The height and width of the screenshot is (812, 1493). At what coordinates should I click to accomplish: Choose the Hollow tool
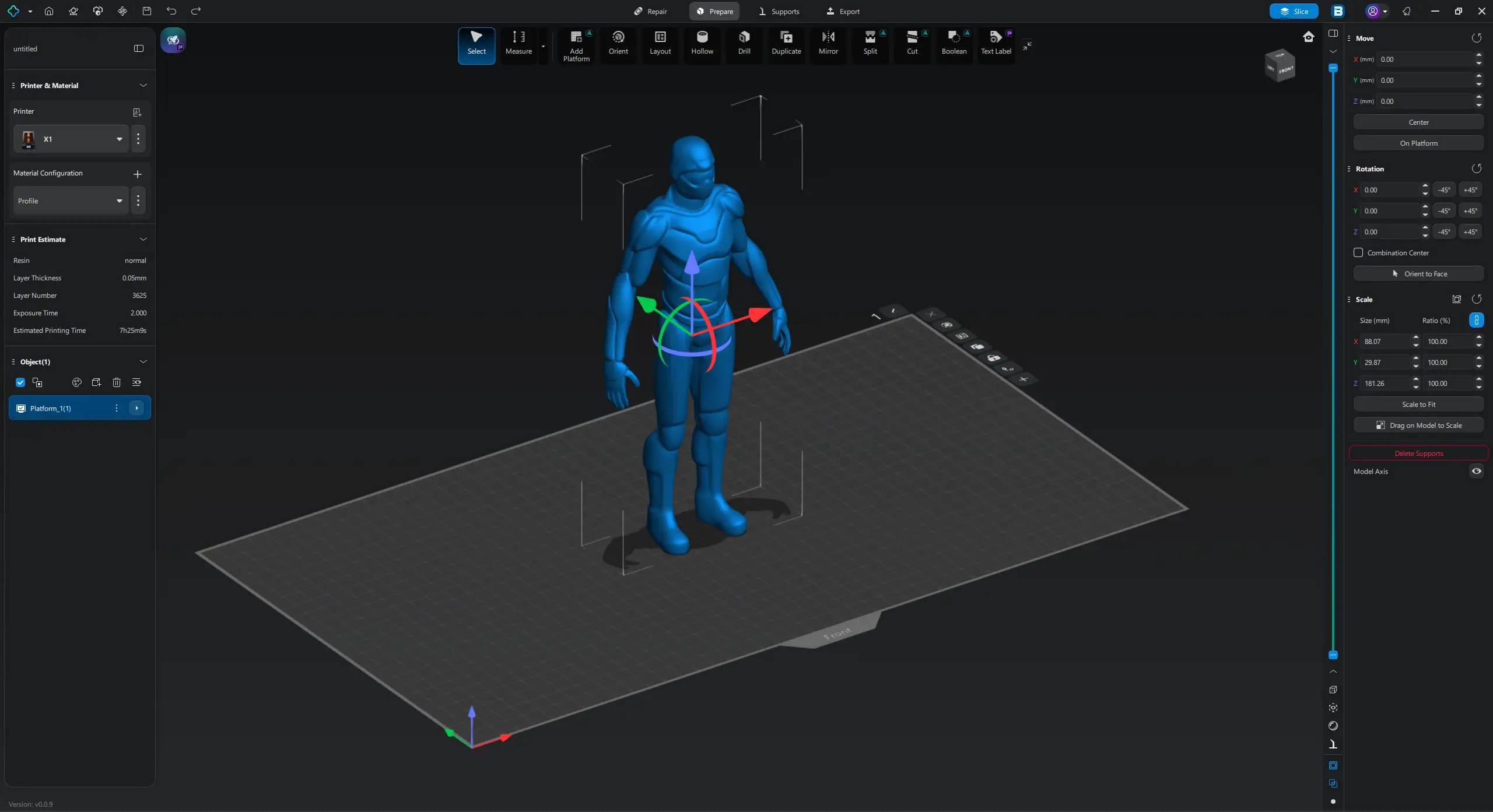(702, 44)
